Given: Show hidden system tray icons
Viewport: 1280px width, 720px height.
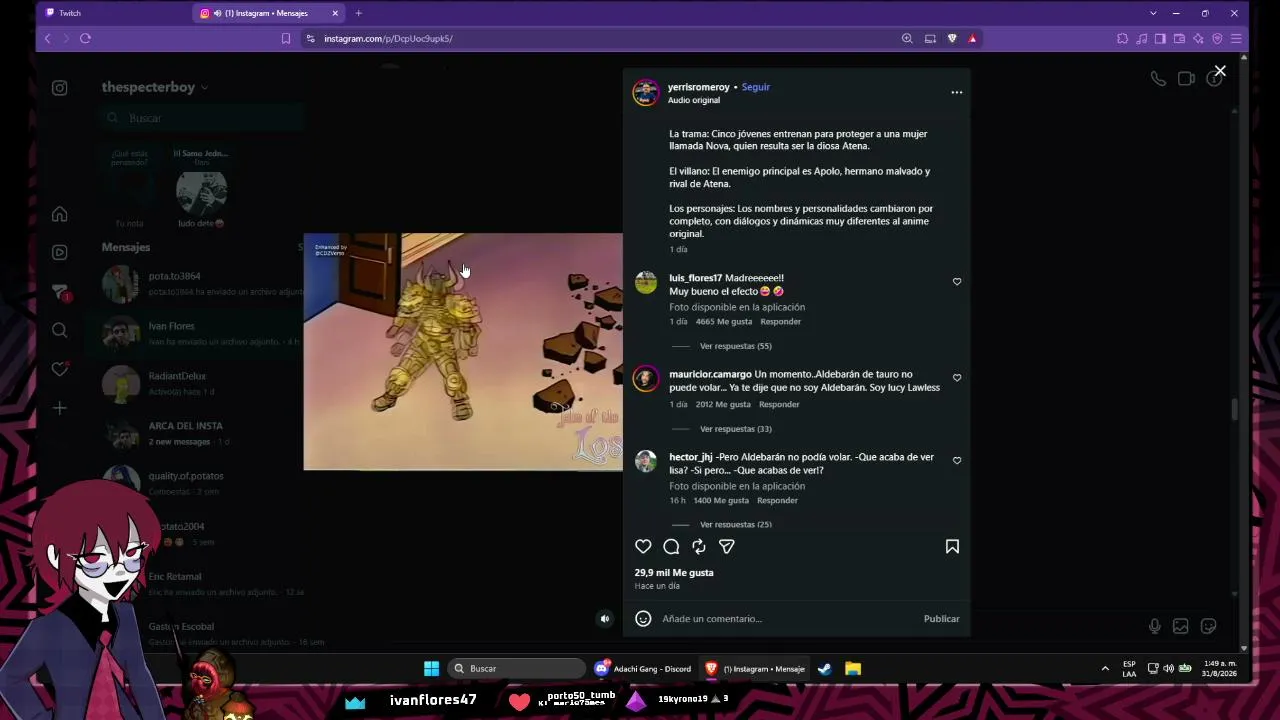Looking at the screenshot, I should click(1105, 668).
